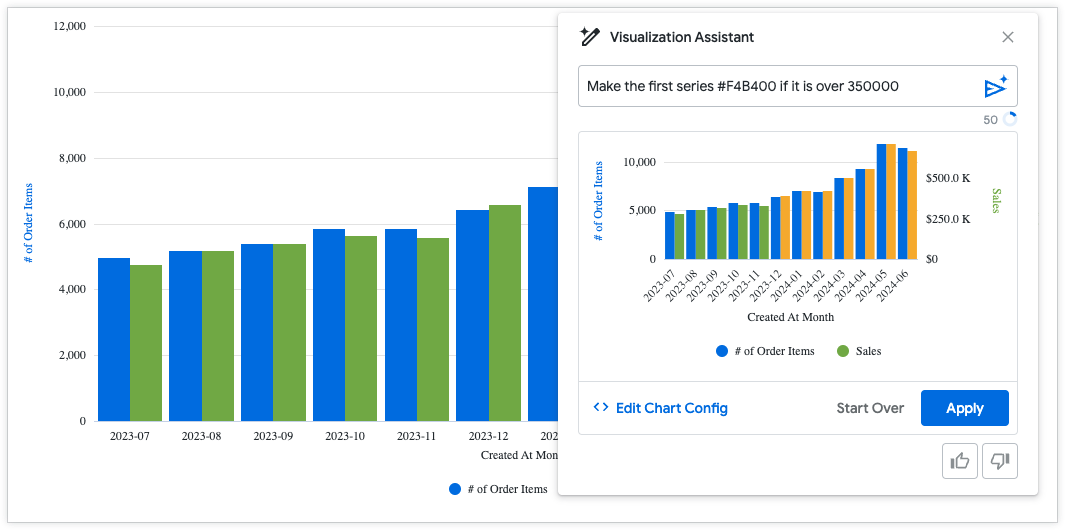Click the thumbs down feedback icon
This screenshot has width=1065, height=530.
(x=999, y=460)
